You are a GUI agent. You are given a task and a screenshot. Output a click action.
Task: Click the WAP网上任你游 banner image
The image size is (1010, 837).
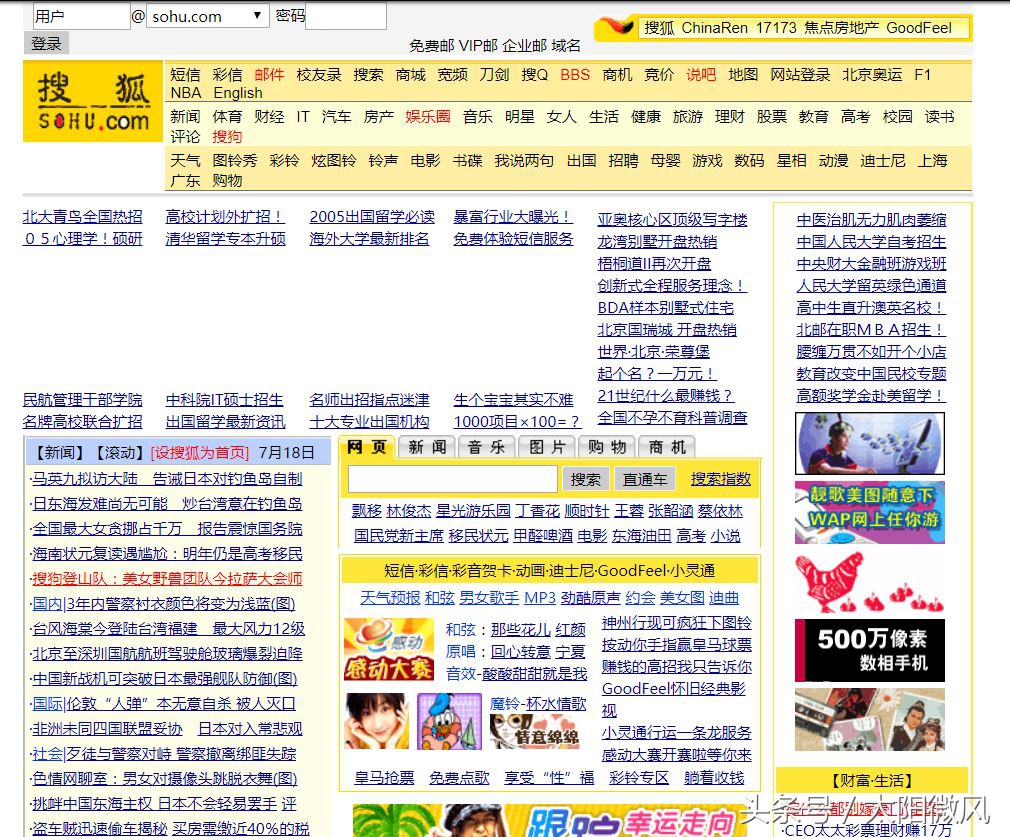pyautogui.click(x=869, y=513)
